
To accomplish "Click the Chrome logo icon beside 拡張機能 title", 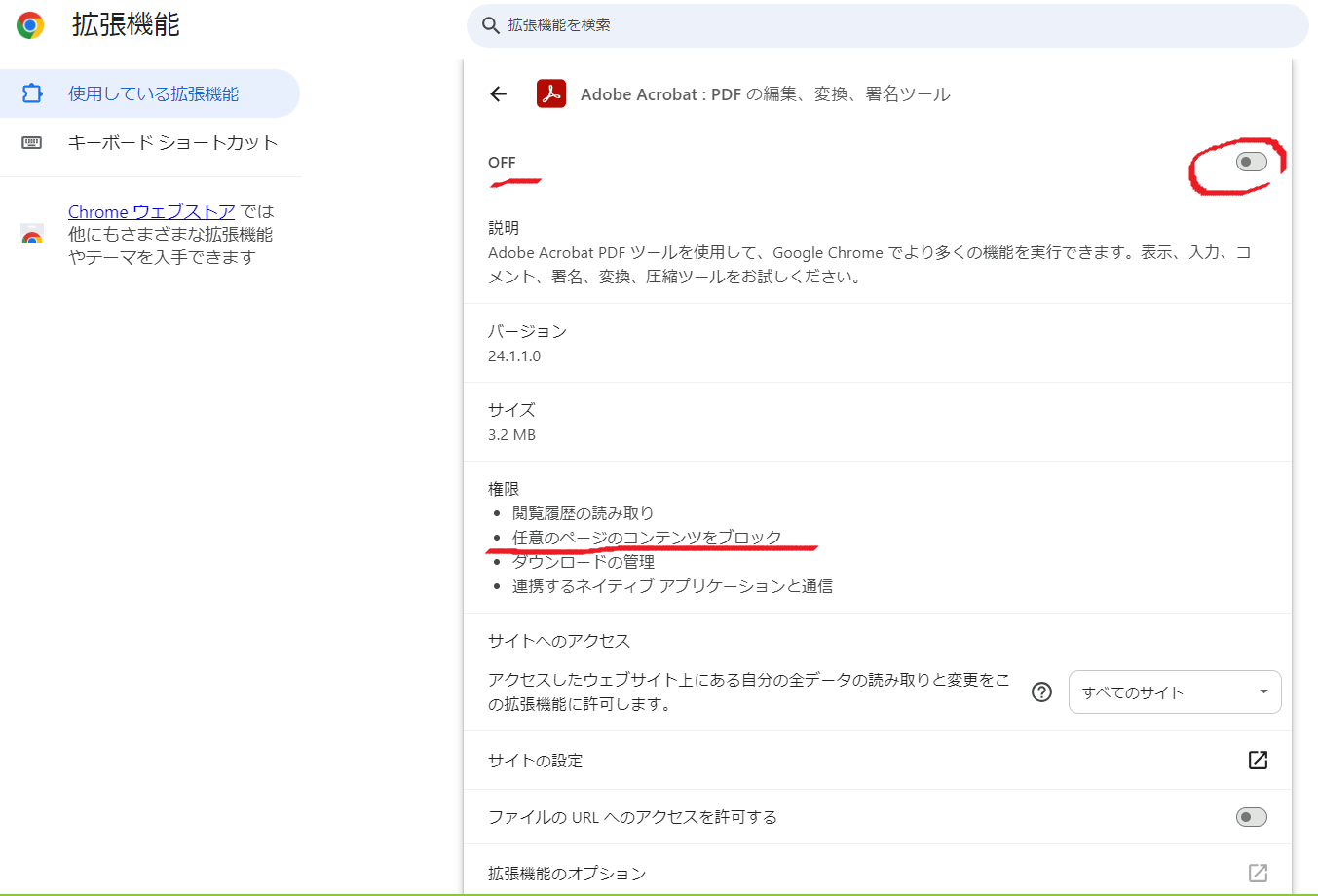I will click(x=30, y=25).
